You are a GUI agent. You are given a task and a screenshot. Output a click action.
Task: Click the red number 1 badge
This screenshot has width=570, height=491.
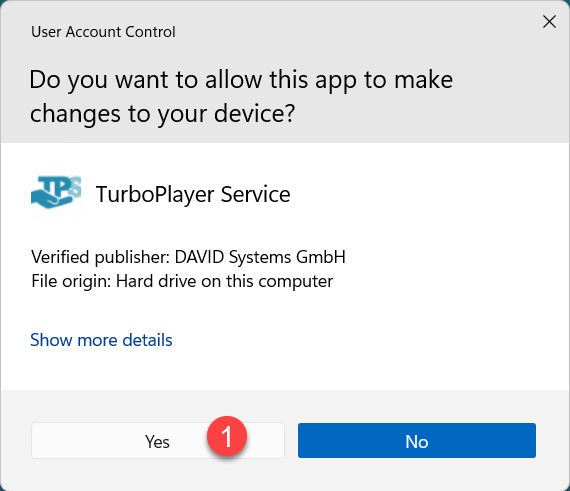tap(227, 436)
